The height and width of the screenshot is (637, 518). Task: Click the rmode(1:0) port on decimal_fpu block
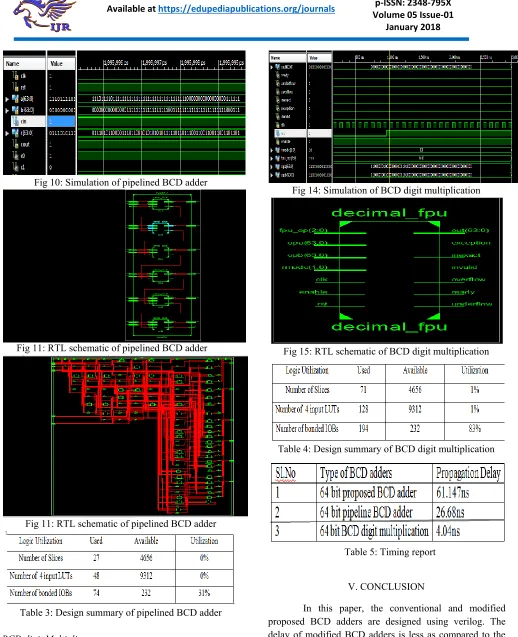tap(305, 267)
